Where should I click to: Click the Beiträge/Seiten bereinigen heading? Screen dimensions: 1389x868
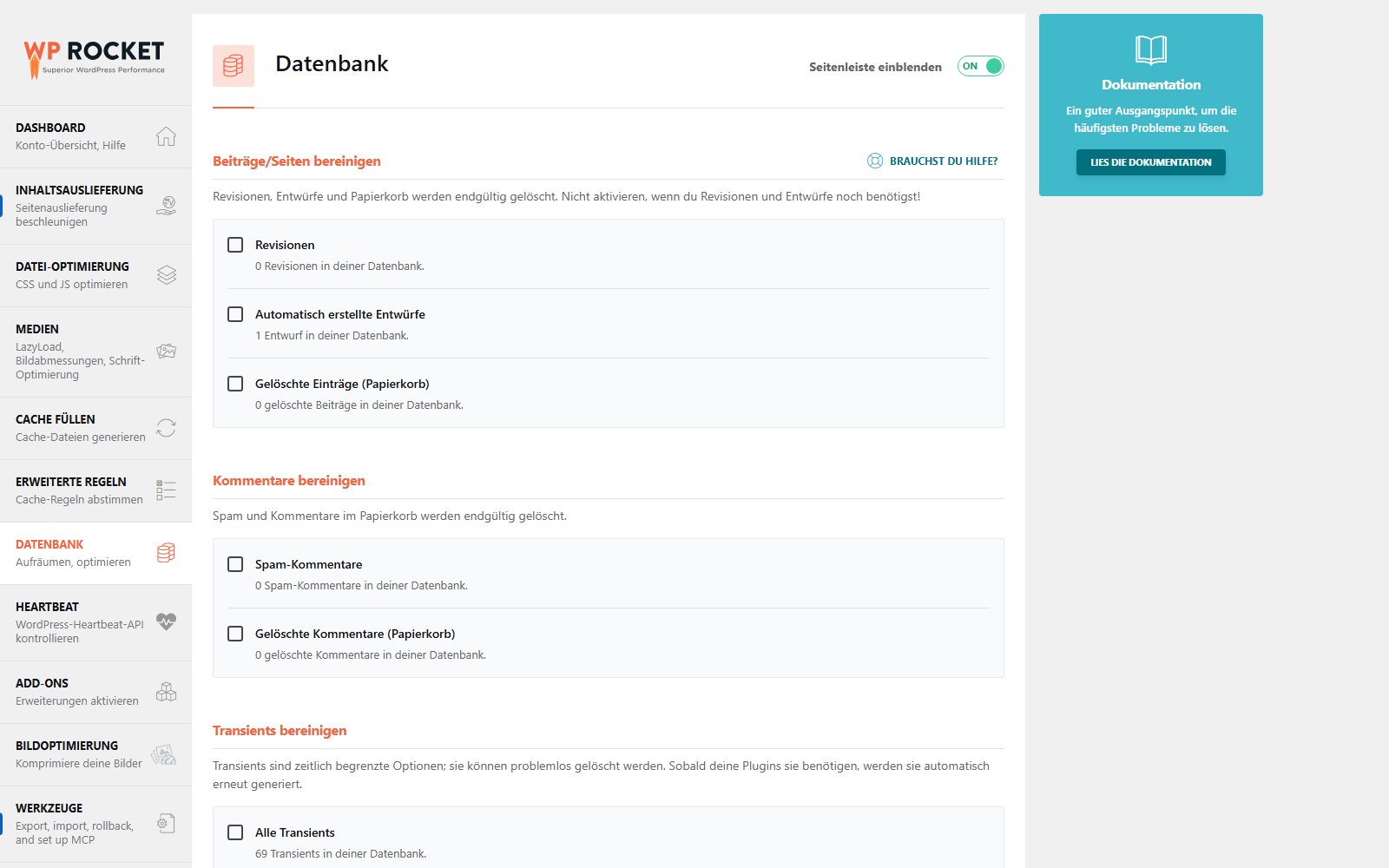(x=297, y=161)
